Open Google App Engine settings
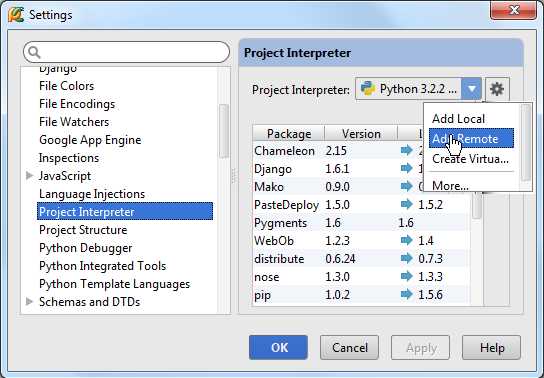The image size is (544, 378). coord(90,140)
